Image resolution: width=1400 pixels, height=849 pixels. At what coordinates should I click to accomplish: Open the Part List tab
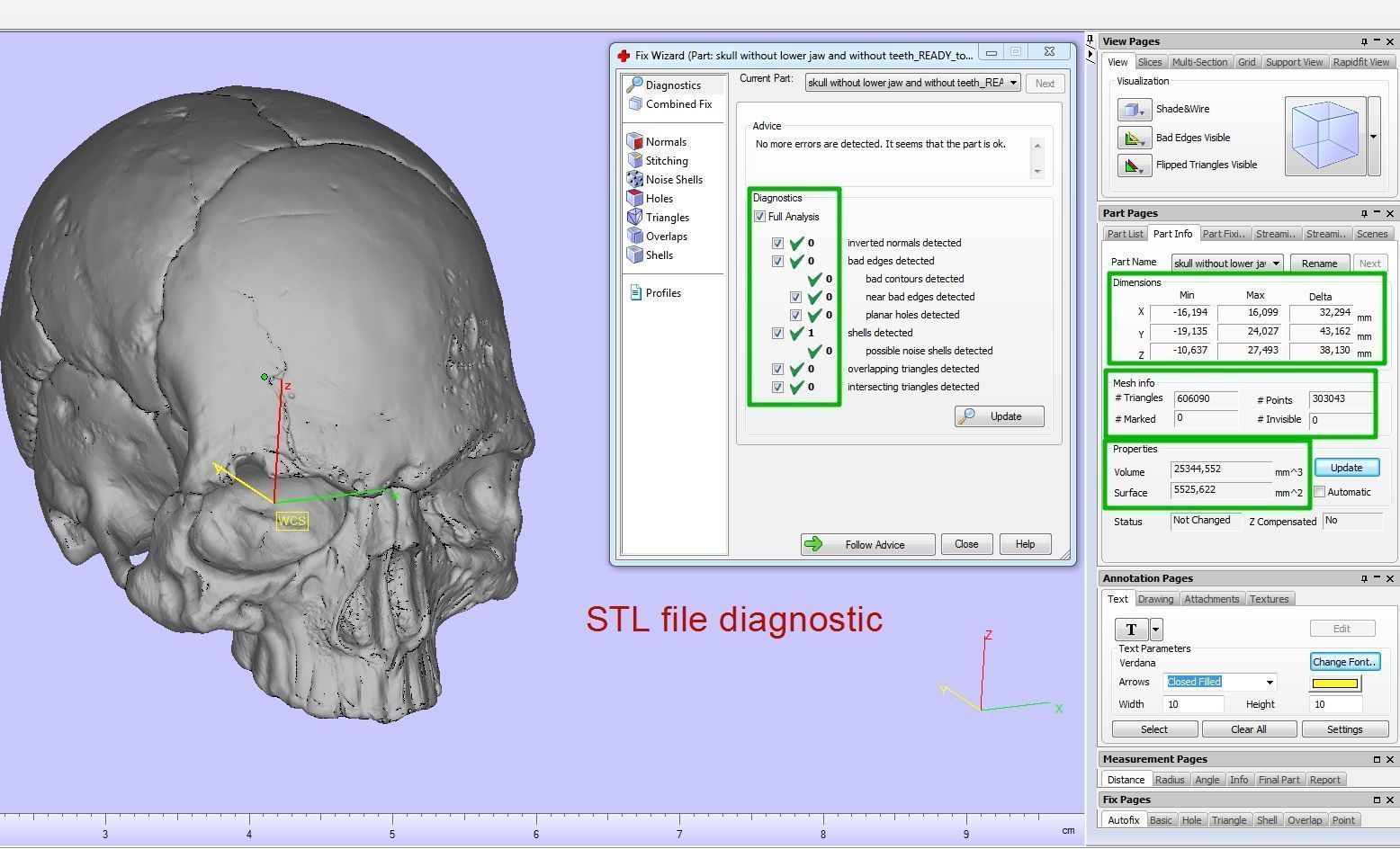[1125, 234]
